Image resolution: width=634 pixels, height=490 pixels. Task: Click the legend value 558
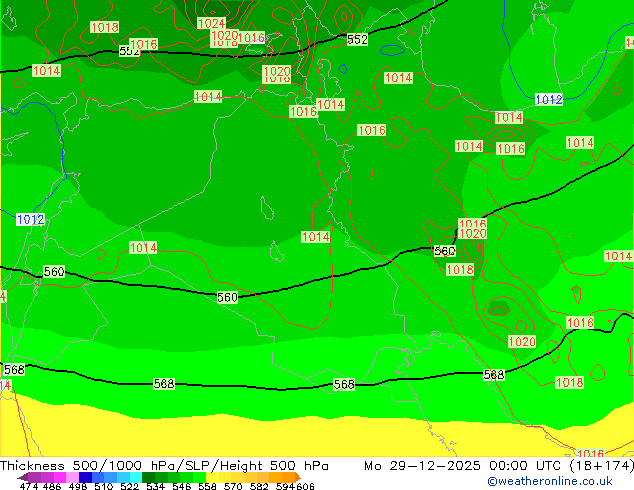tap(207, 486)
